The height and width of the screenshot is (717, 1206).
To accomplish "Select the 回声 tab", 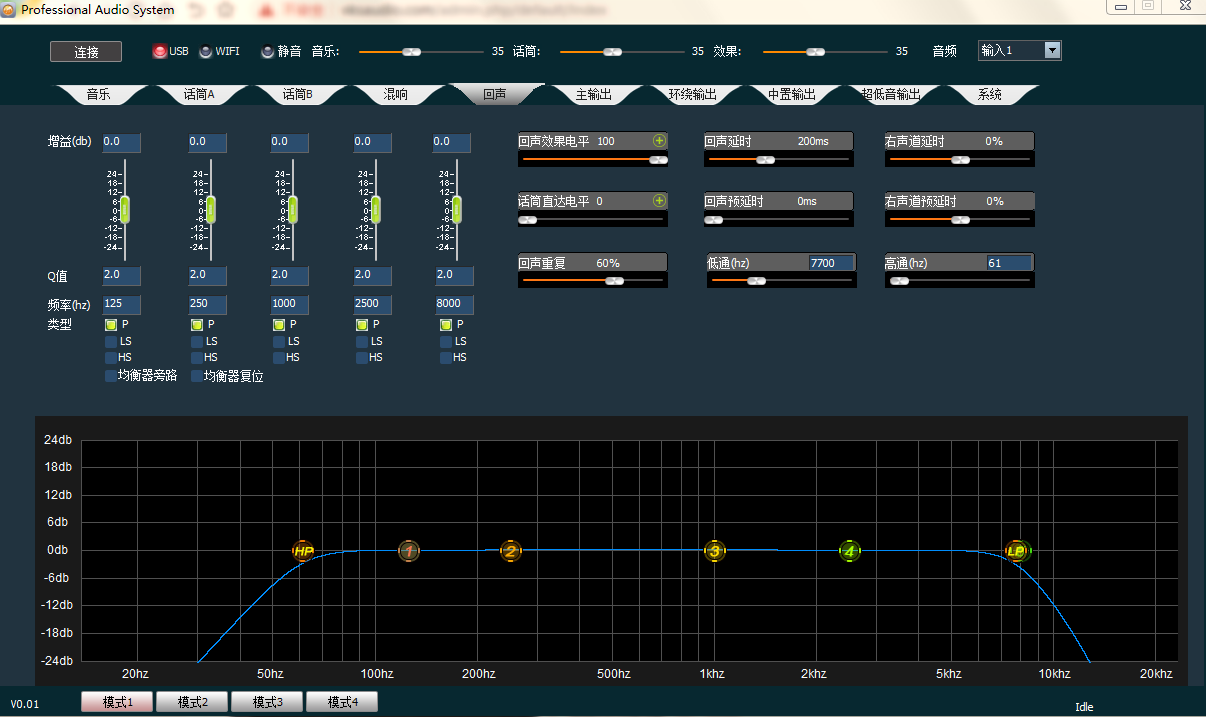I will pos(495,95).
